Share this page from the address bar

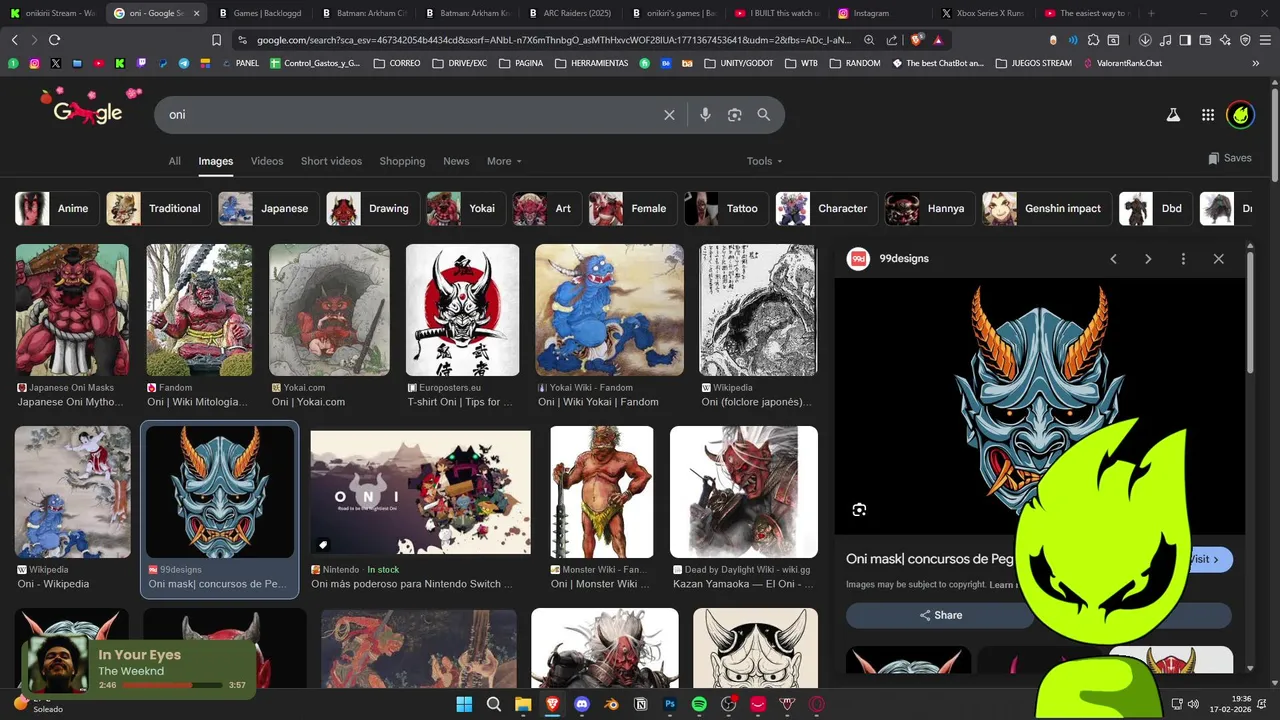pyautogui.click(x=892, y=40)
